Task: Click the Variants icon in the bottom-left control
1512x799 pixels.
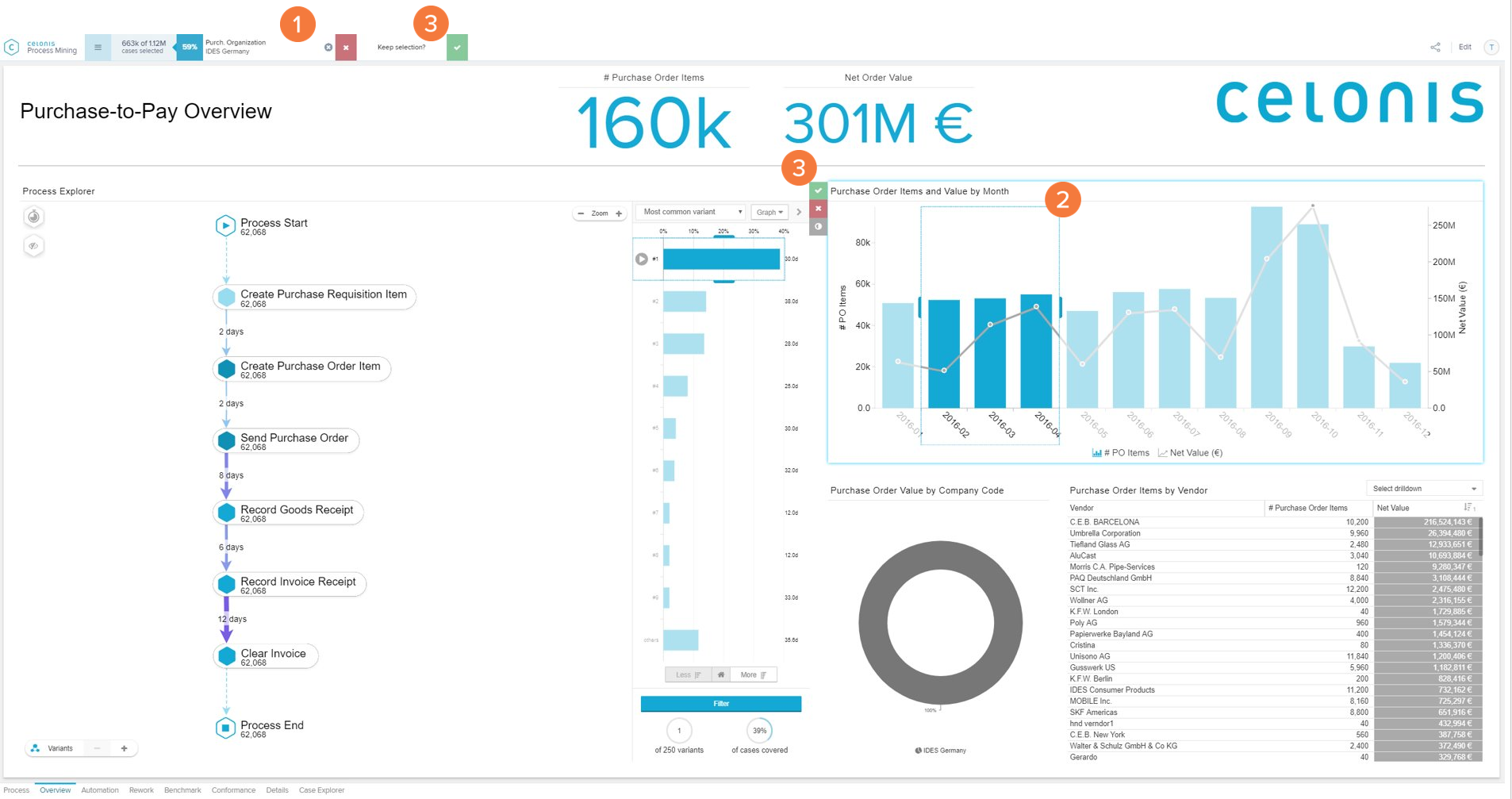Action: (35, 748)
